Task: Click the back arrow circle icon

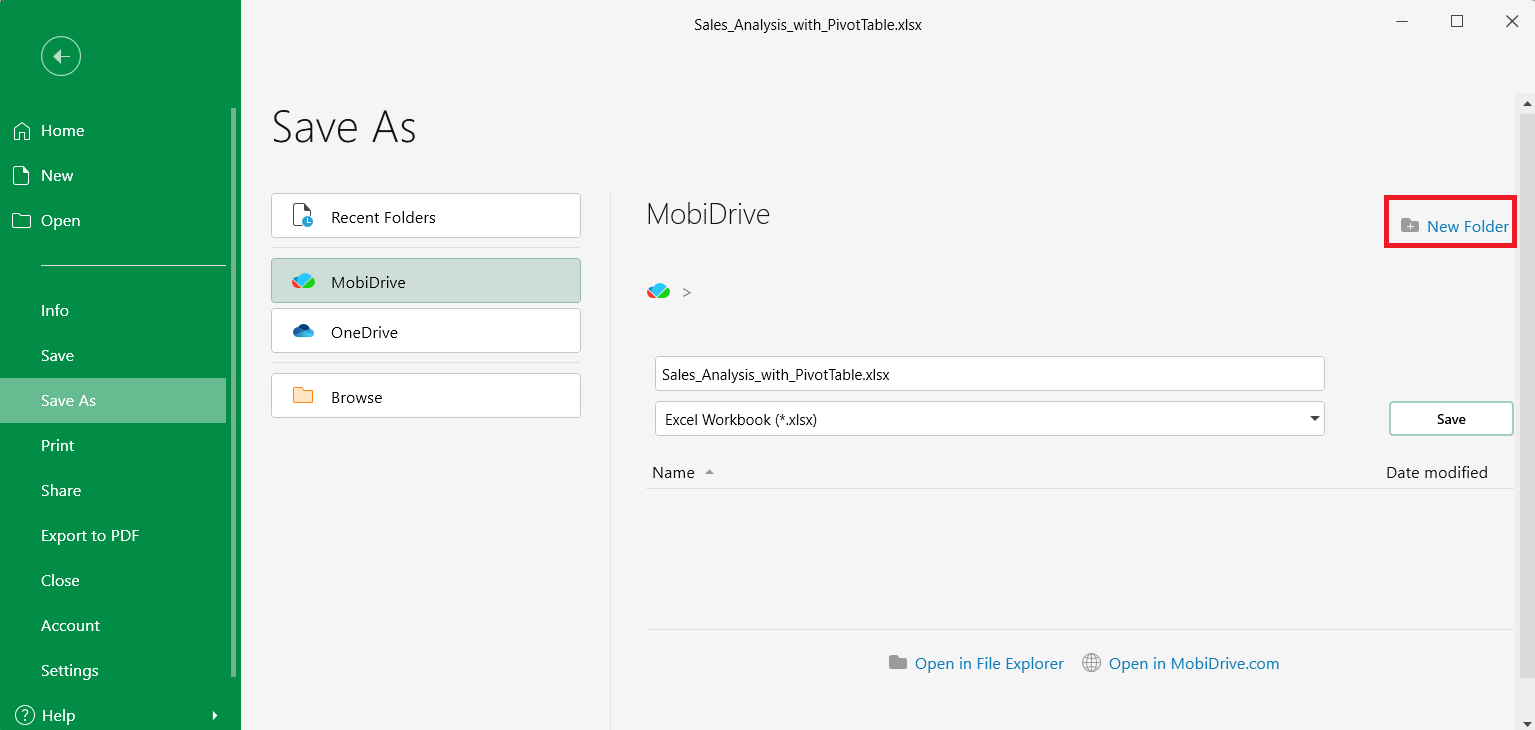Action: [x=61, y=57]
